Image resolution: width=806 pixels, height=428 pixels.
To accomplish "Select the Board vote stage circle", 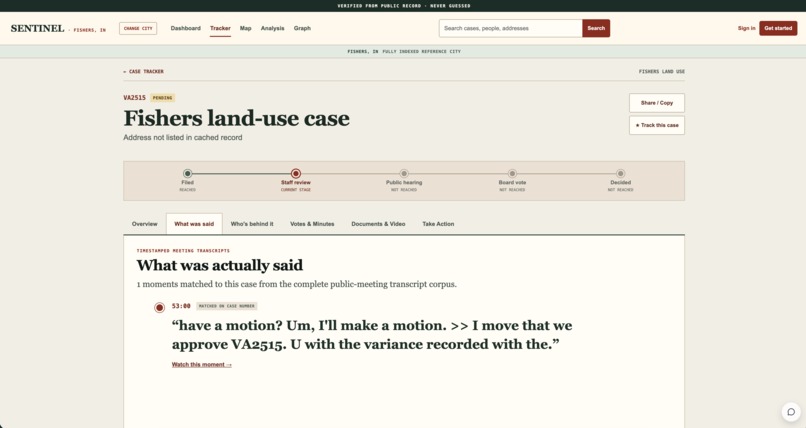I will (512, 174).
